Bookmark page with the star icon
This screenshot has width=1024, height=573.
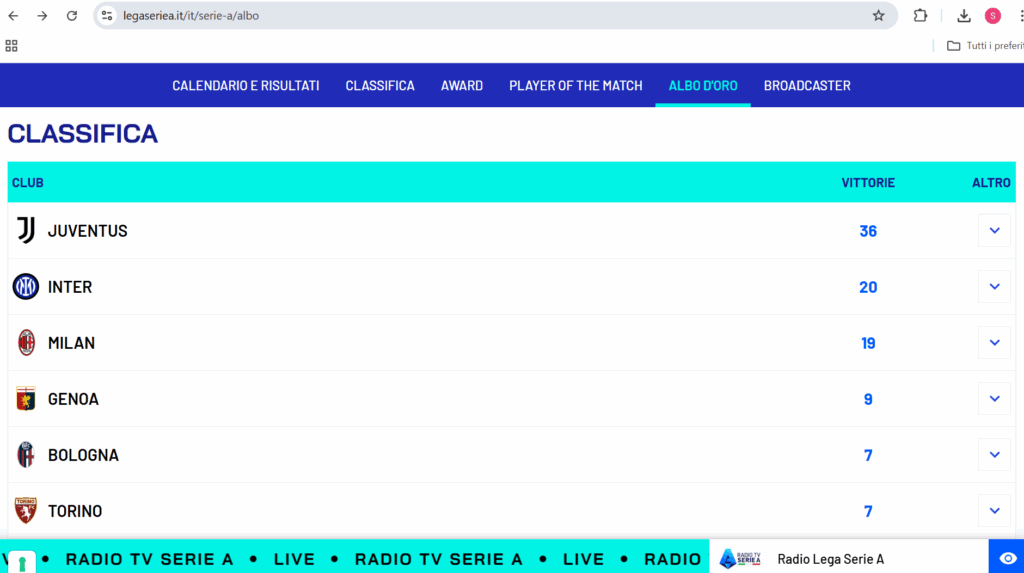[878, 16]
